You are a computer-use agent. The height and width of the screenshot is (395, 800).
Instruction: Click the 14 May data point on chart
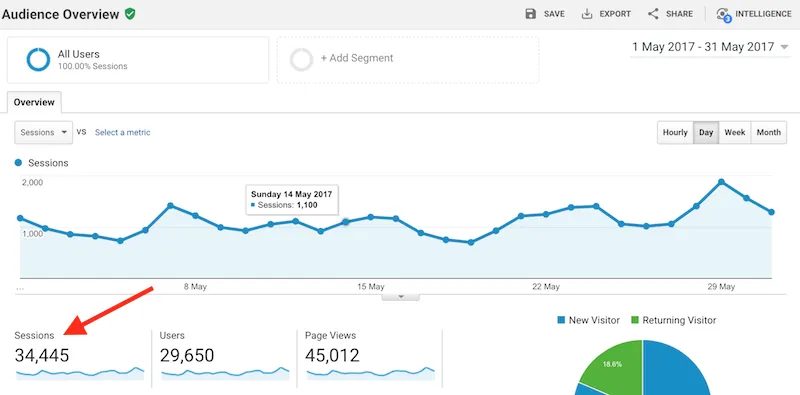(x=345, y=222)
